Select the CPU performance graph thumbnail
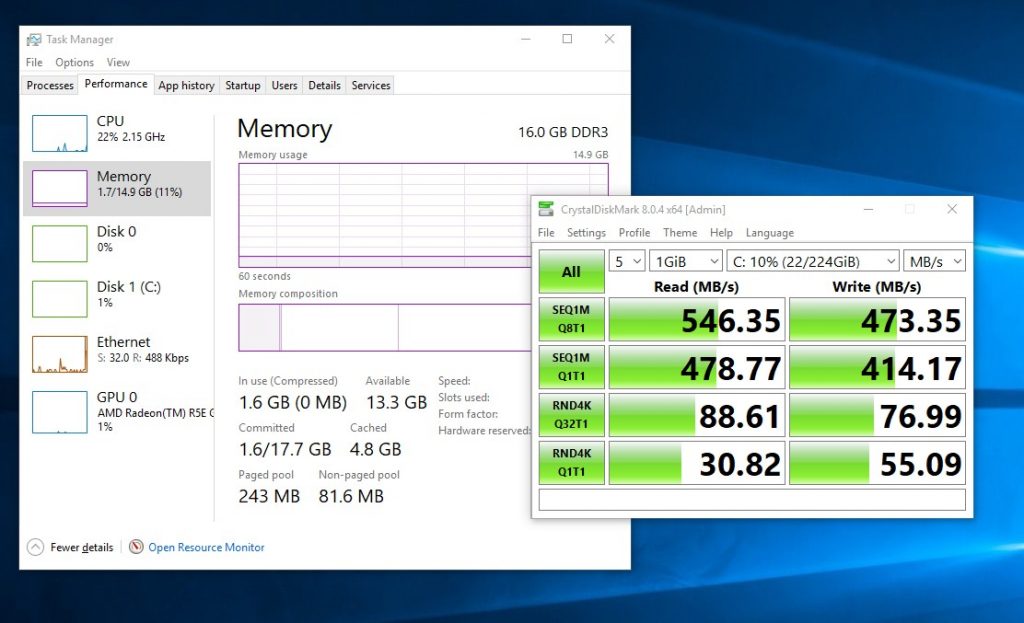 pos(59,133)
